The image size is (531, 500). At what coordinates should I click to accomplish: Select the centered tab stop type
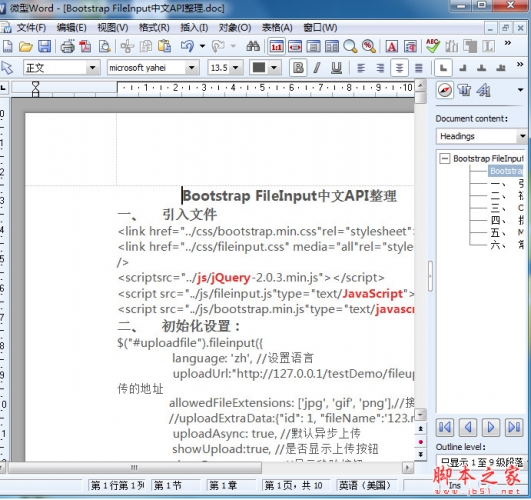pos(481,68)
